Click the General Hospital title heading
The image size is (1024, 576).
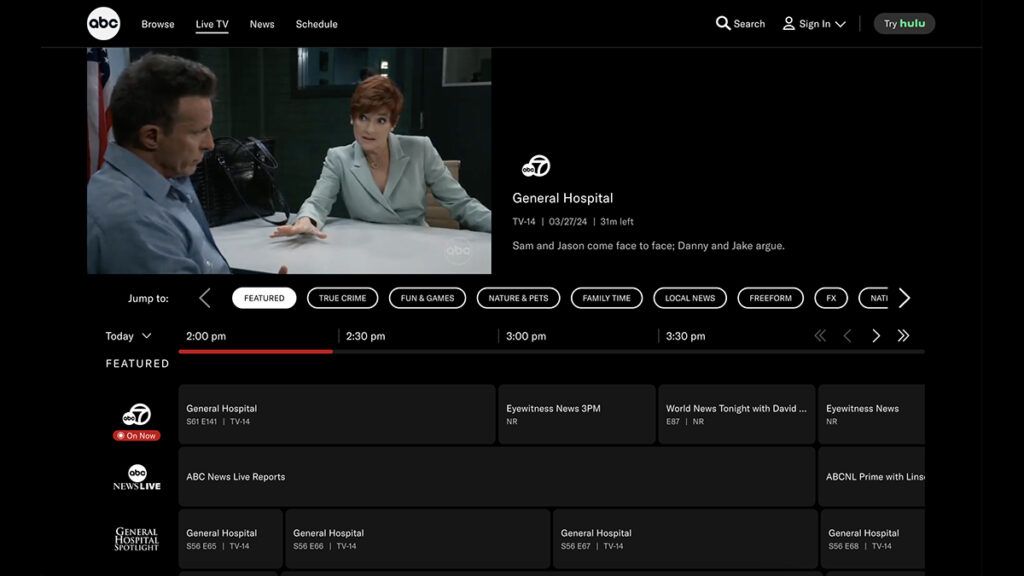coord(562,198)
